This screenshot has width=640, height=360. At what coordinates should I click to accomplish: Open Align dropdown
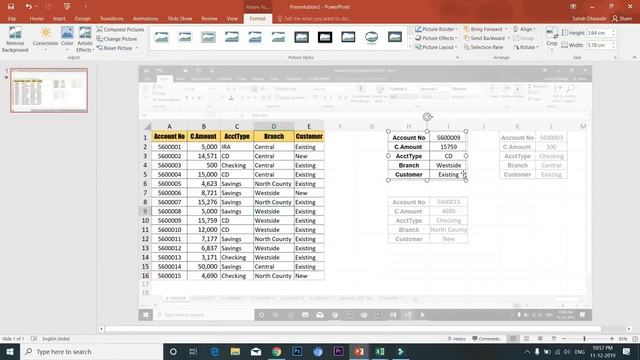point(524,29)
